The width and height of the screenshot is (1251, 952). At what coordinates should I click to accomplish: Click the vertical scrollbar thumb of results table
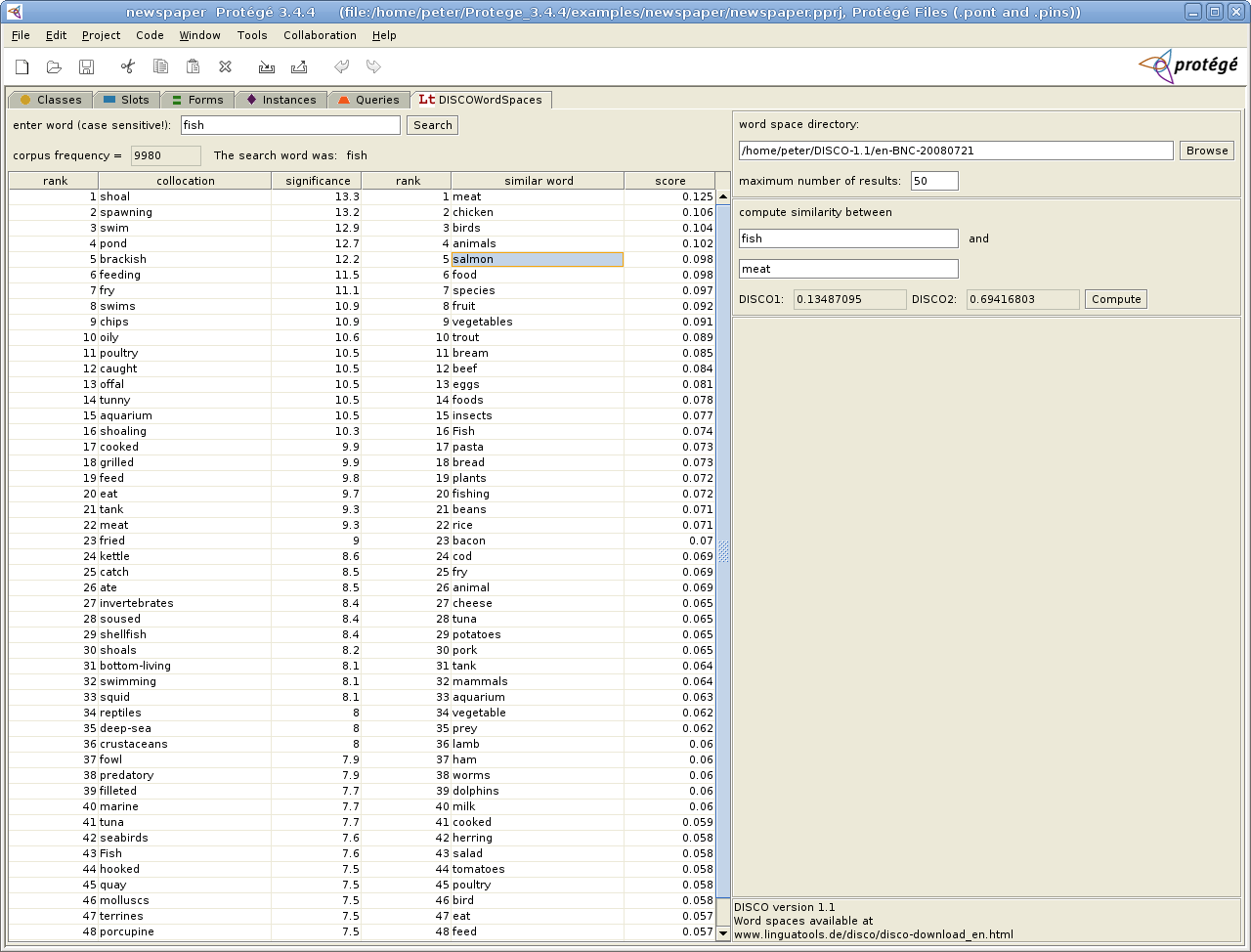point(723,550)
